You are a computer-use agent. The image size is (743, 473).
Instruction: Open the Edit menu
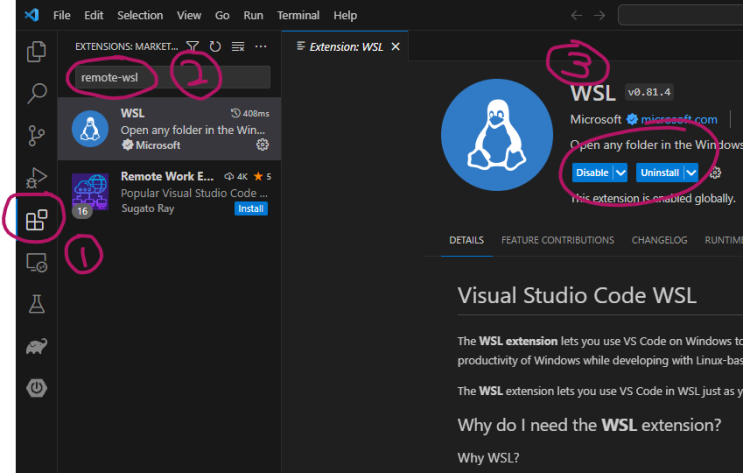(x=94, y=15)
